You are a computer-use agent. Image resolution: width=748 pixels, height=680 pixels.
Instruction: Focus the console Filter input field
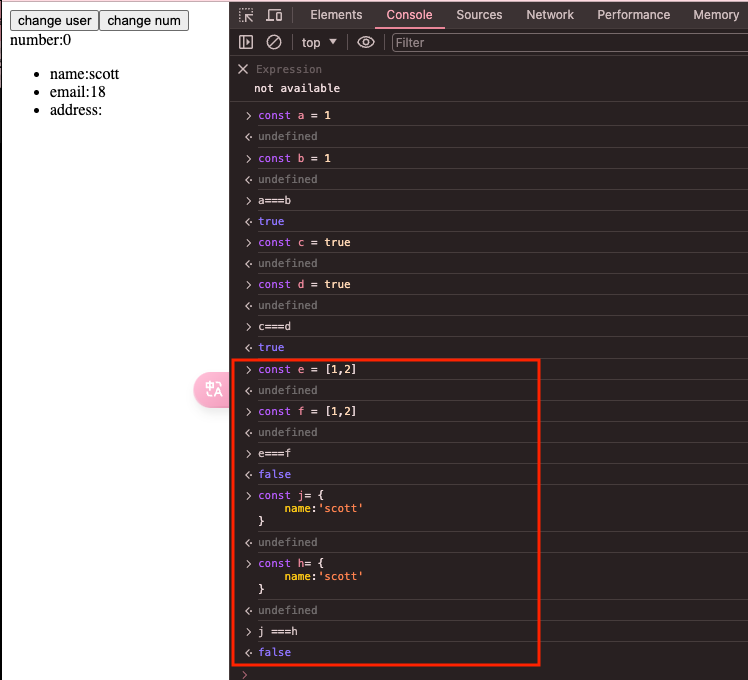click(x=568, y=42)
